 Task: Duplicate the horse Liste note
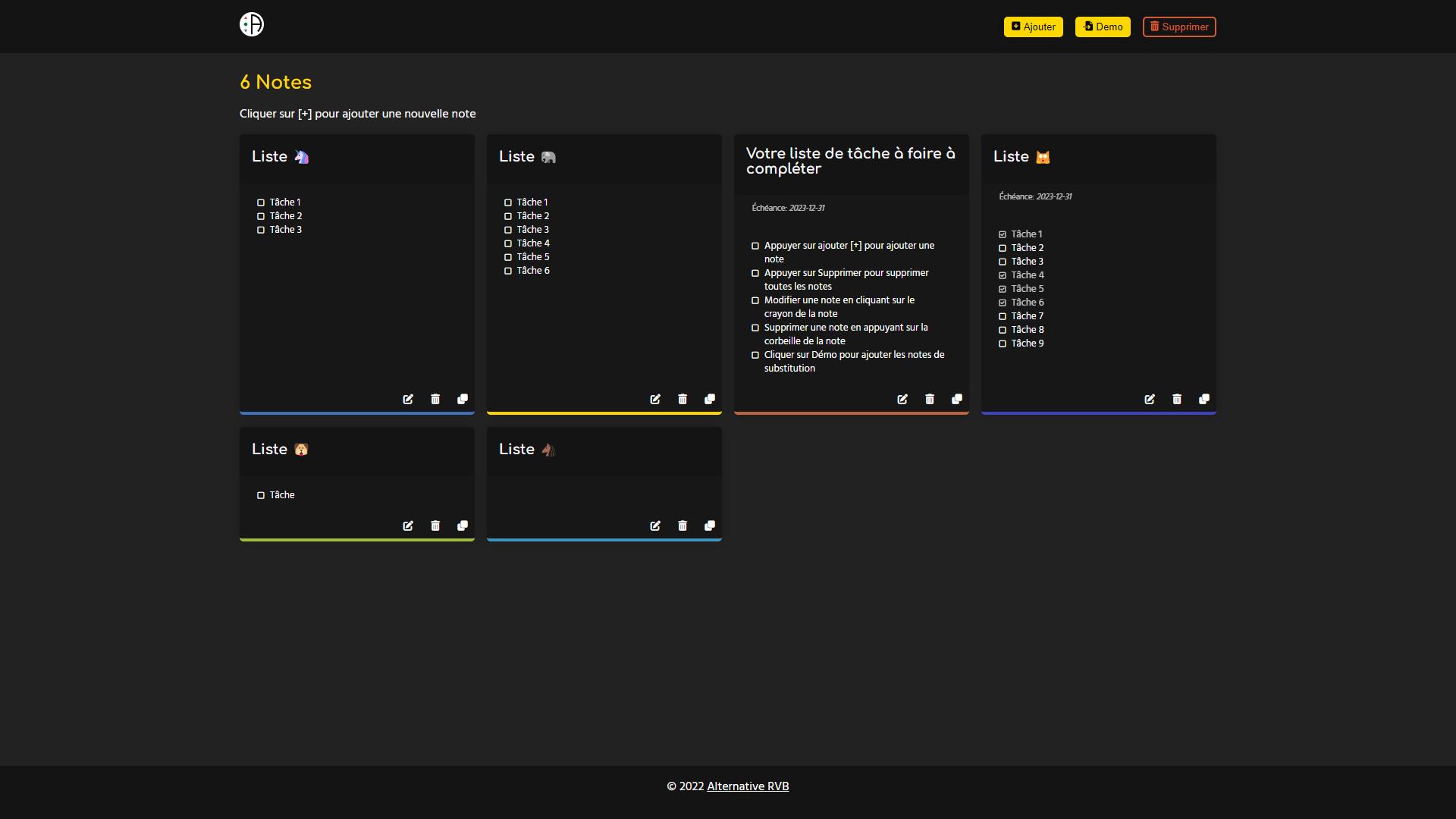(x=710, y=526)
